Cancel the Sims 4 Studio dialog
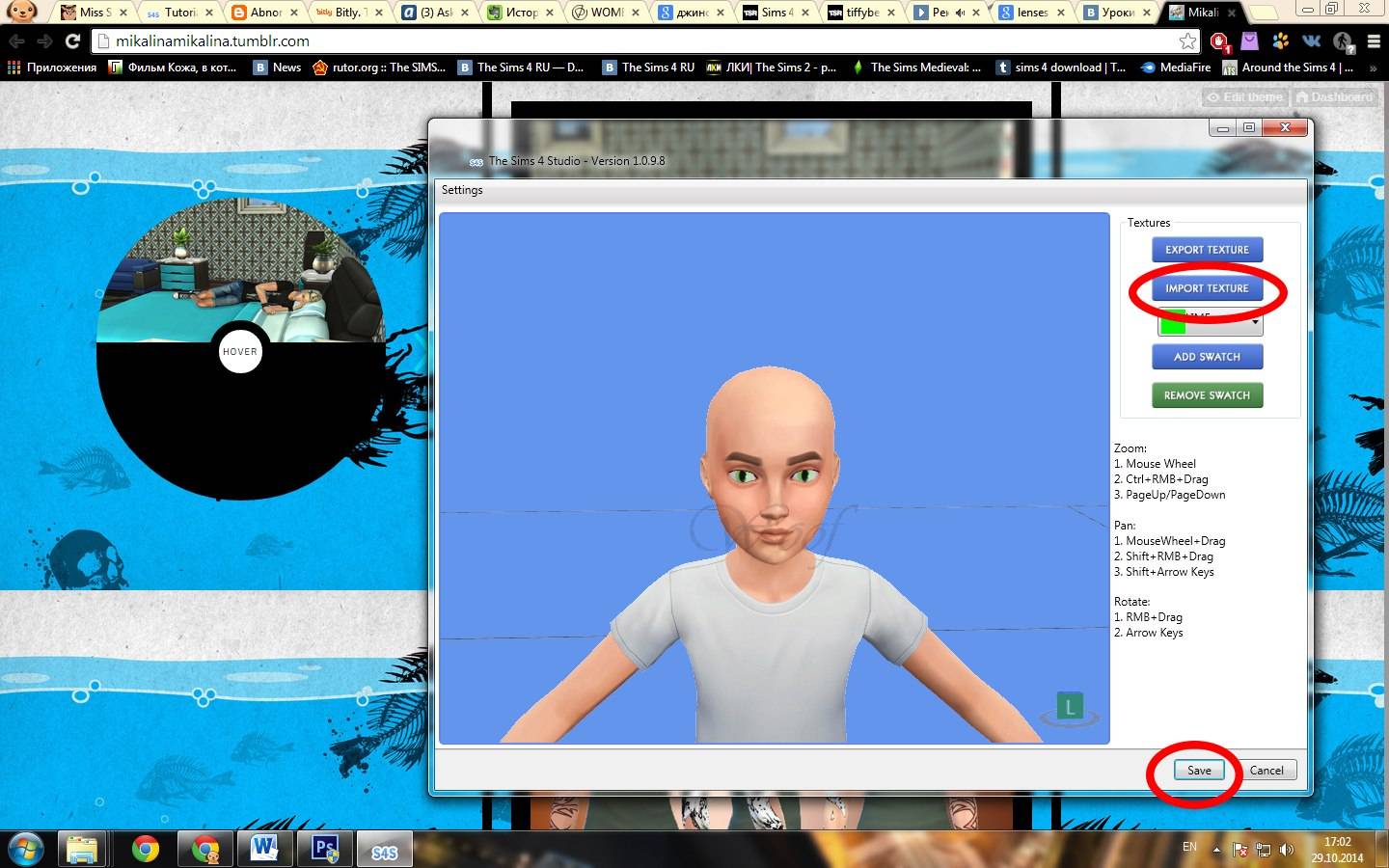Image resolution: width=1389 pixels, height=868 pixels. [x=1266, y=771]
